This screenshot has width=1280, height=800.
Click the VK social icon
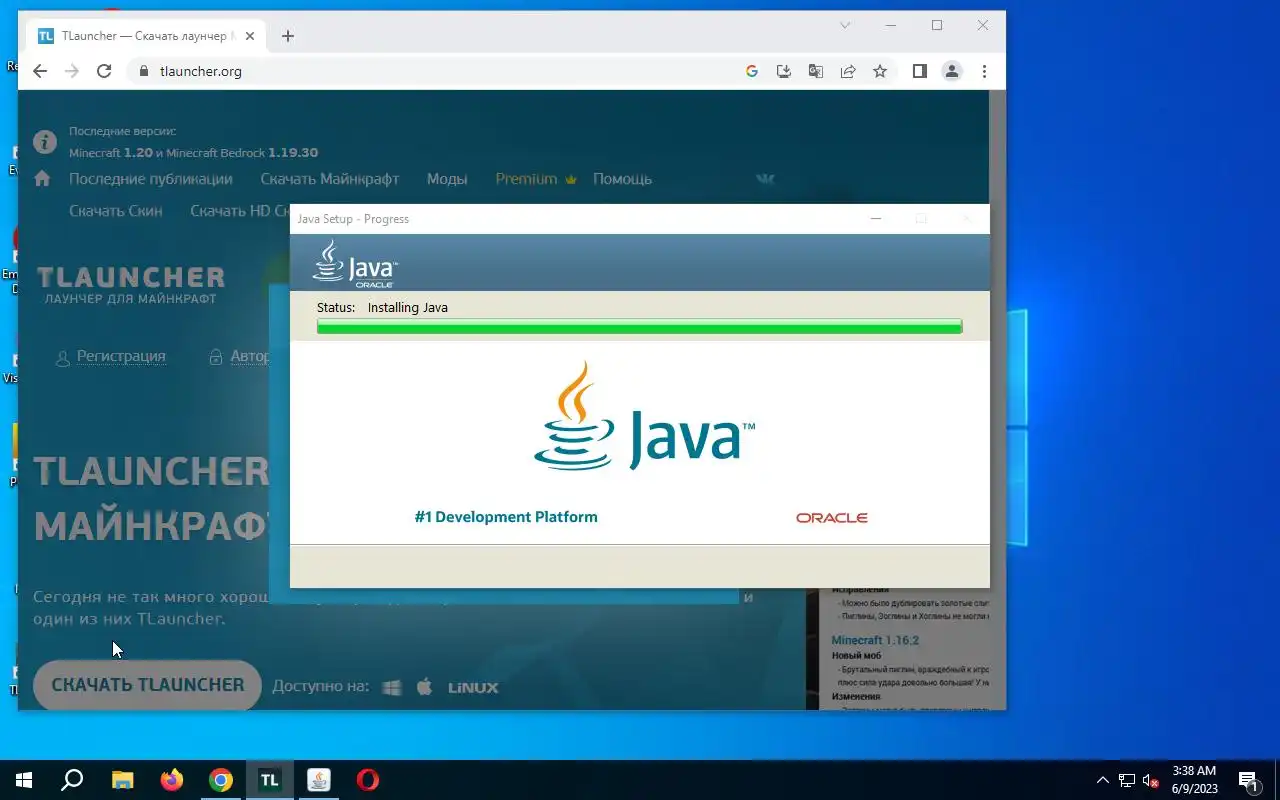pyautogui.click(x=765, y=179)
